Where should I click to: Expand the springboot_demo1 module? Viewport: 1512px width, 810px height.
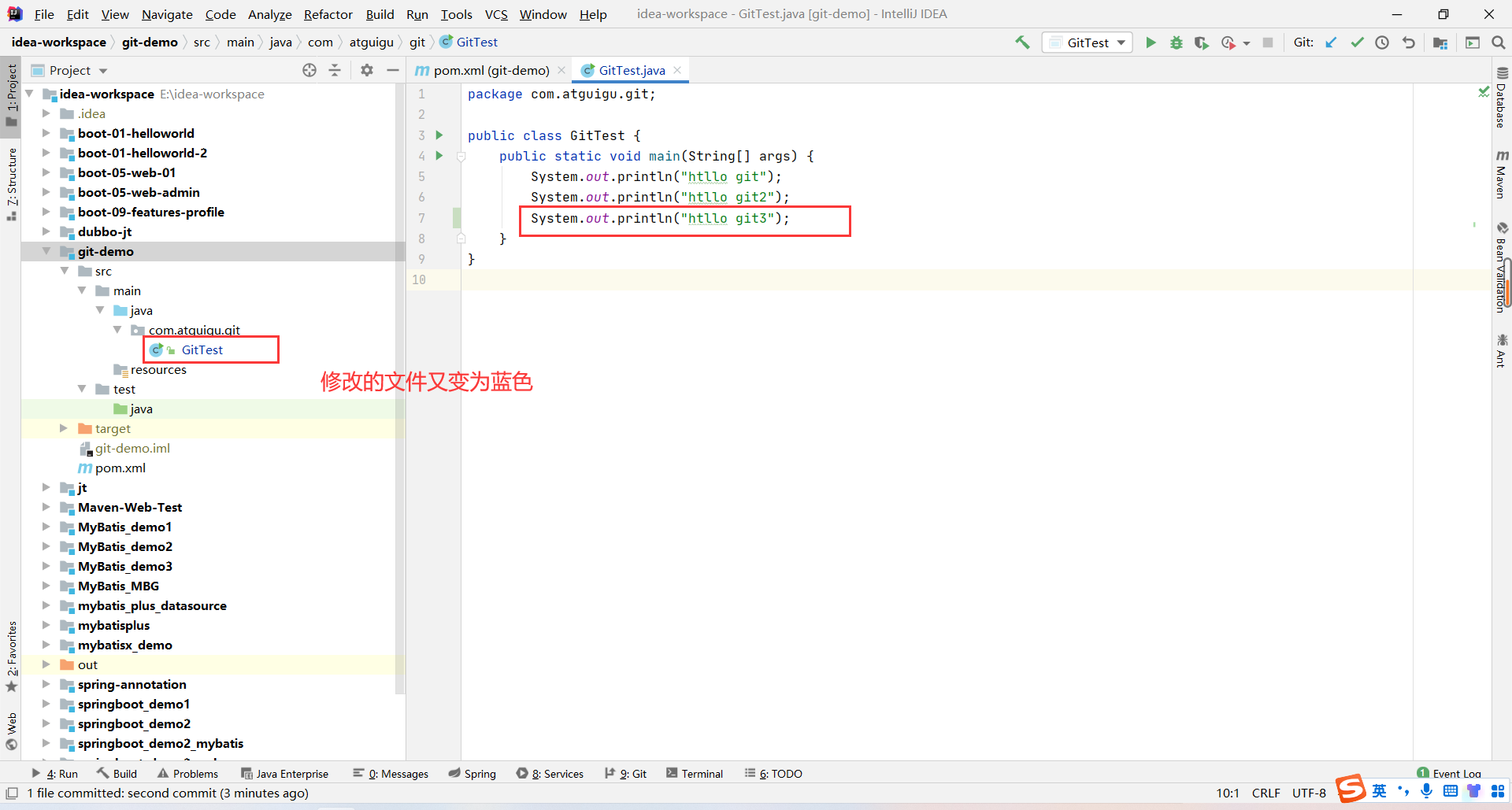46,704
